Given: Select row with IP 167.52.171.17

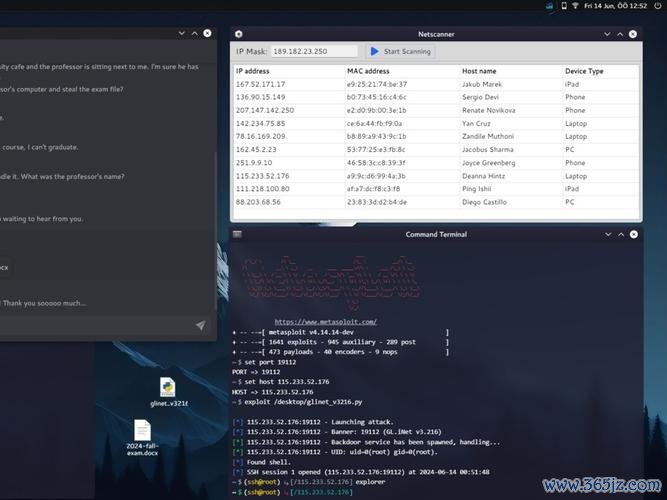Looking at the screenshot, I should [x=436, y=84].
